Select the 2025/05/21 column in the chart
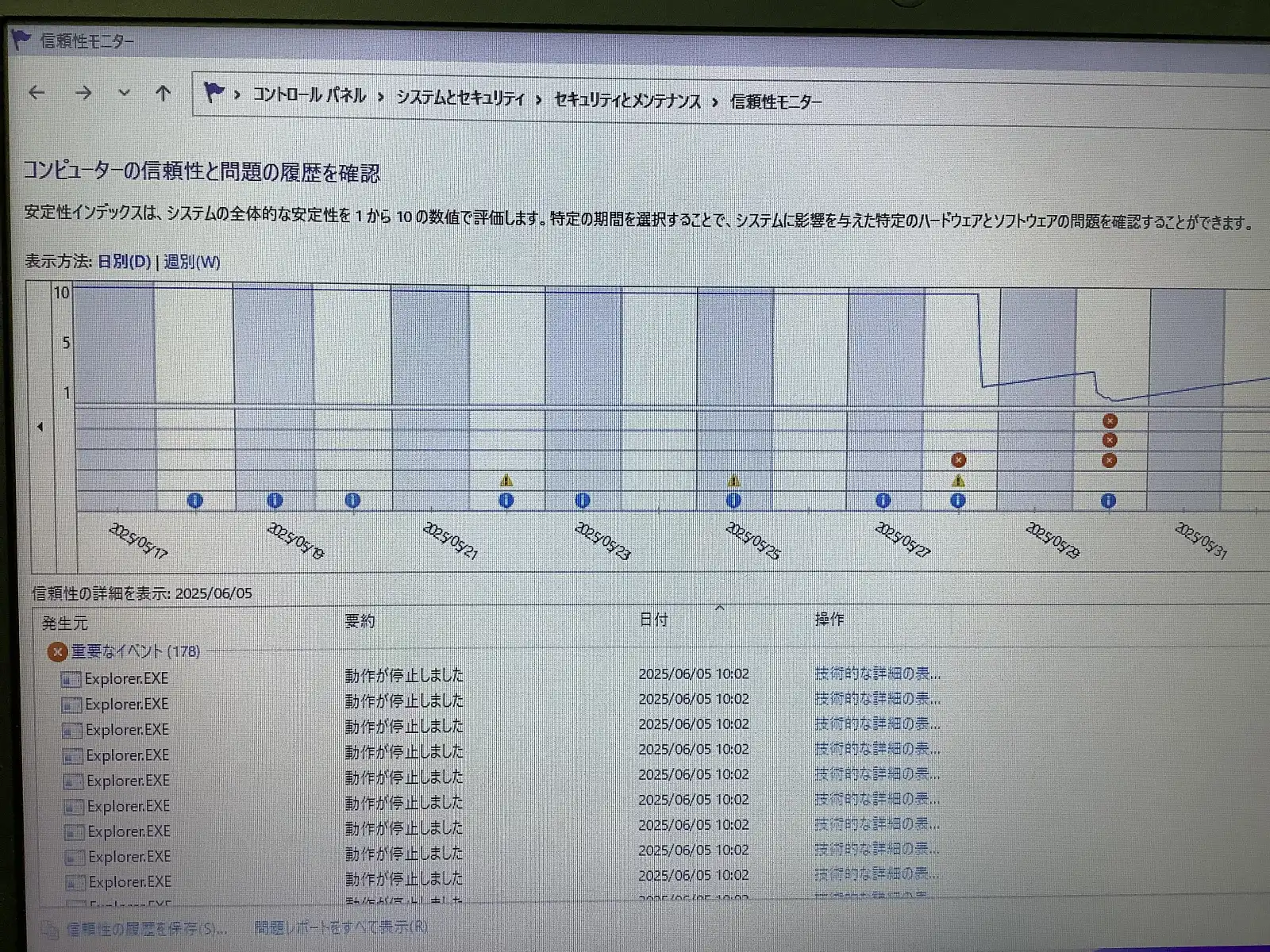This screenshot has width=1270, height=952. pyautogui.click(x=430, y=397)
